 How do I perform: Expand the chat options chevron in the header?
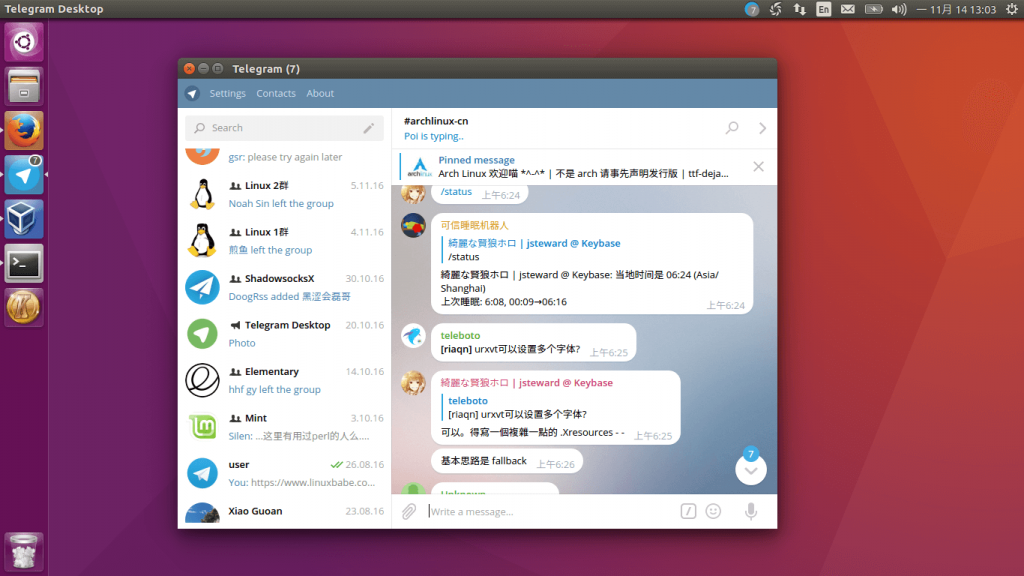coord(761,128)
